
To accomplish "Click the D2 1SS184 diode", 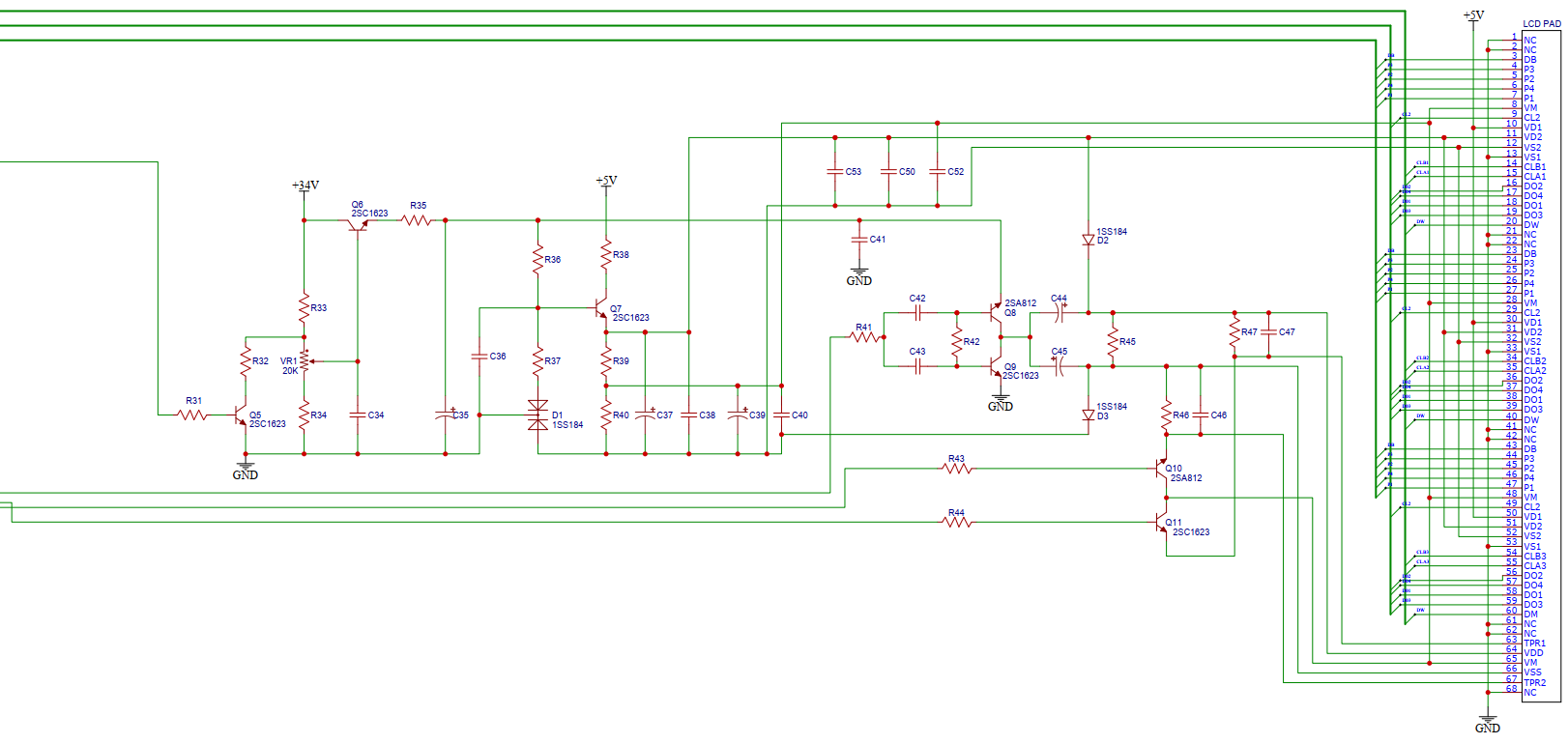I will 1089,240.
